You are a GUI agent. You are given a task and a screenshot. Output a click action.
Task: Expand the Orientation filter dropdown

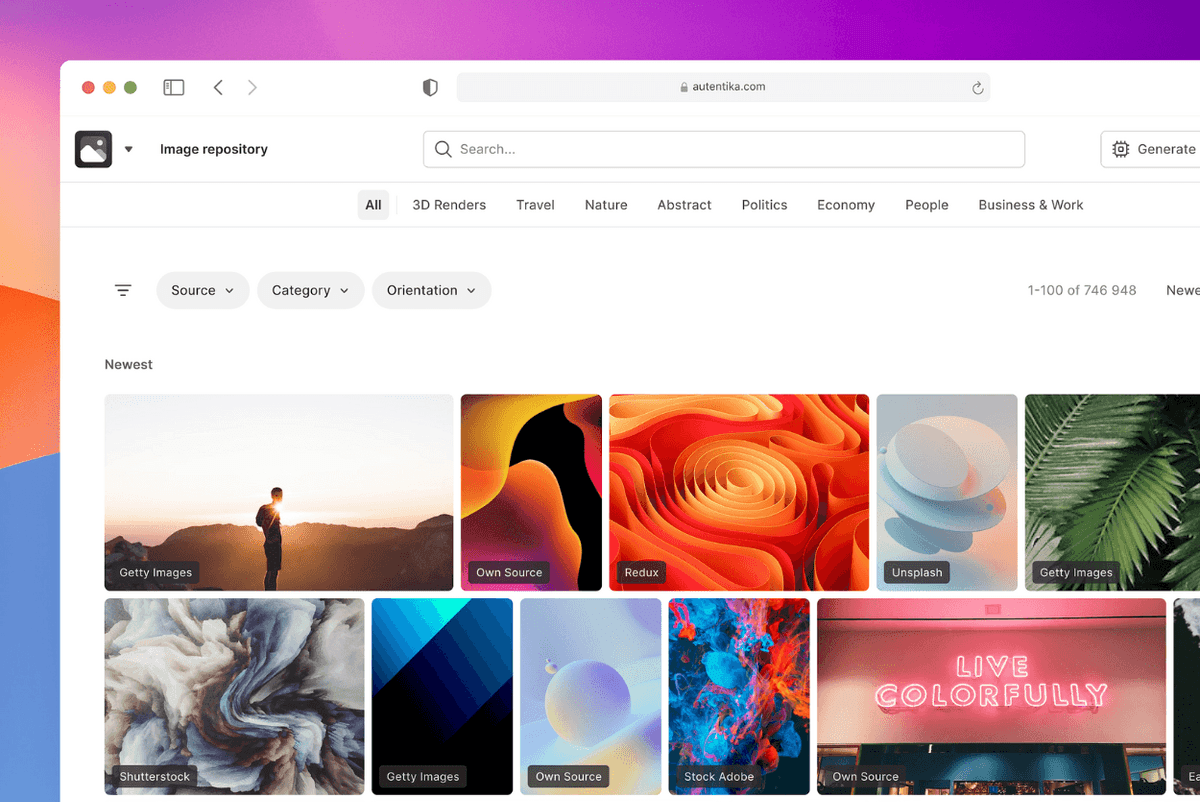[x=432, y=290]
